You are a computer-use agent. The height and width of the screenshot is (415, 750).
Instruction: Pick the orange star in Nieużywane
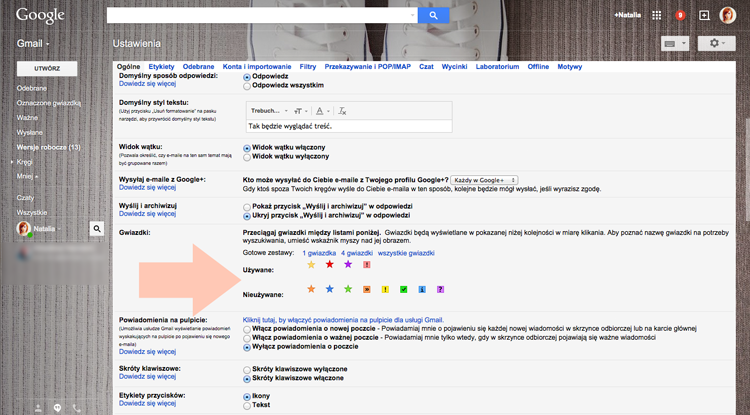311,289
